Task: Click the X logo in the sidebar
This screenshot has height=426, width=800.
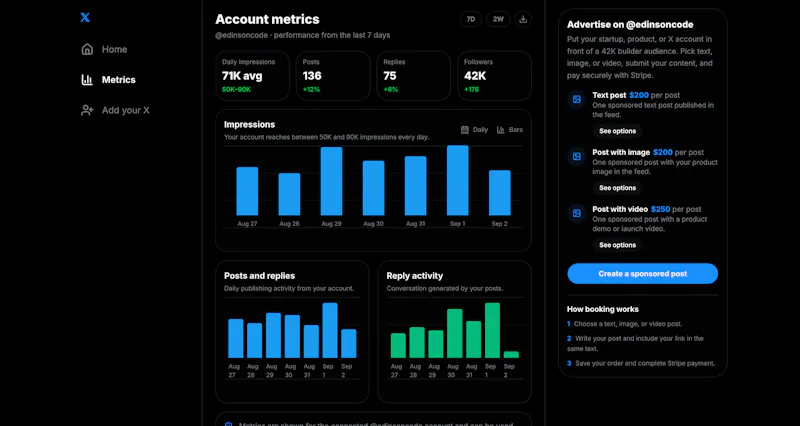Action: pos(85,17)
